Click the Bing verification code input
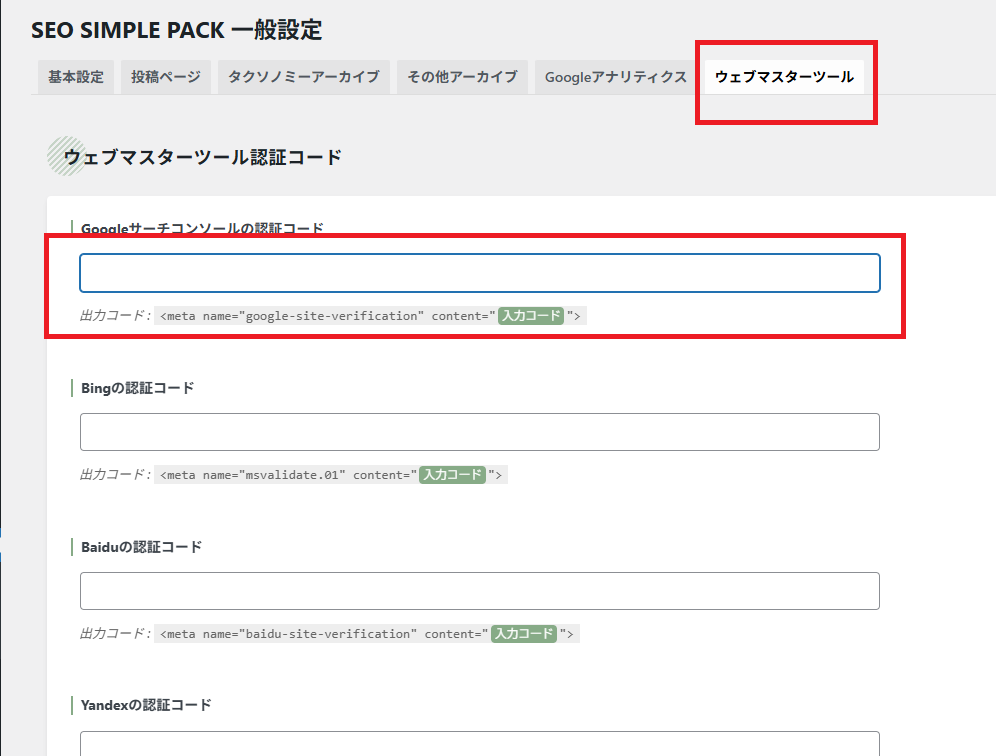 tap(479, 432)
